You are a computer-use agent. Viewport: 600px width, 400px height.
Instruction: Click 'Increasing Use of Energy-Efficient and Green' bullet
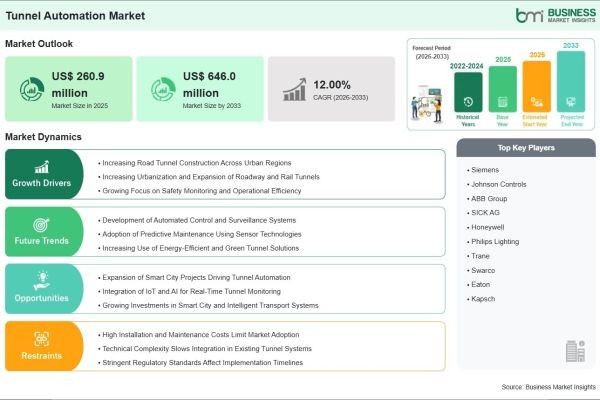[x=199, y=248]
